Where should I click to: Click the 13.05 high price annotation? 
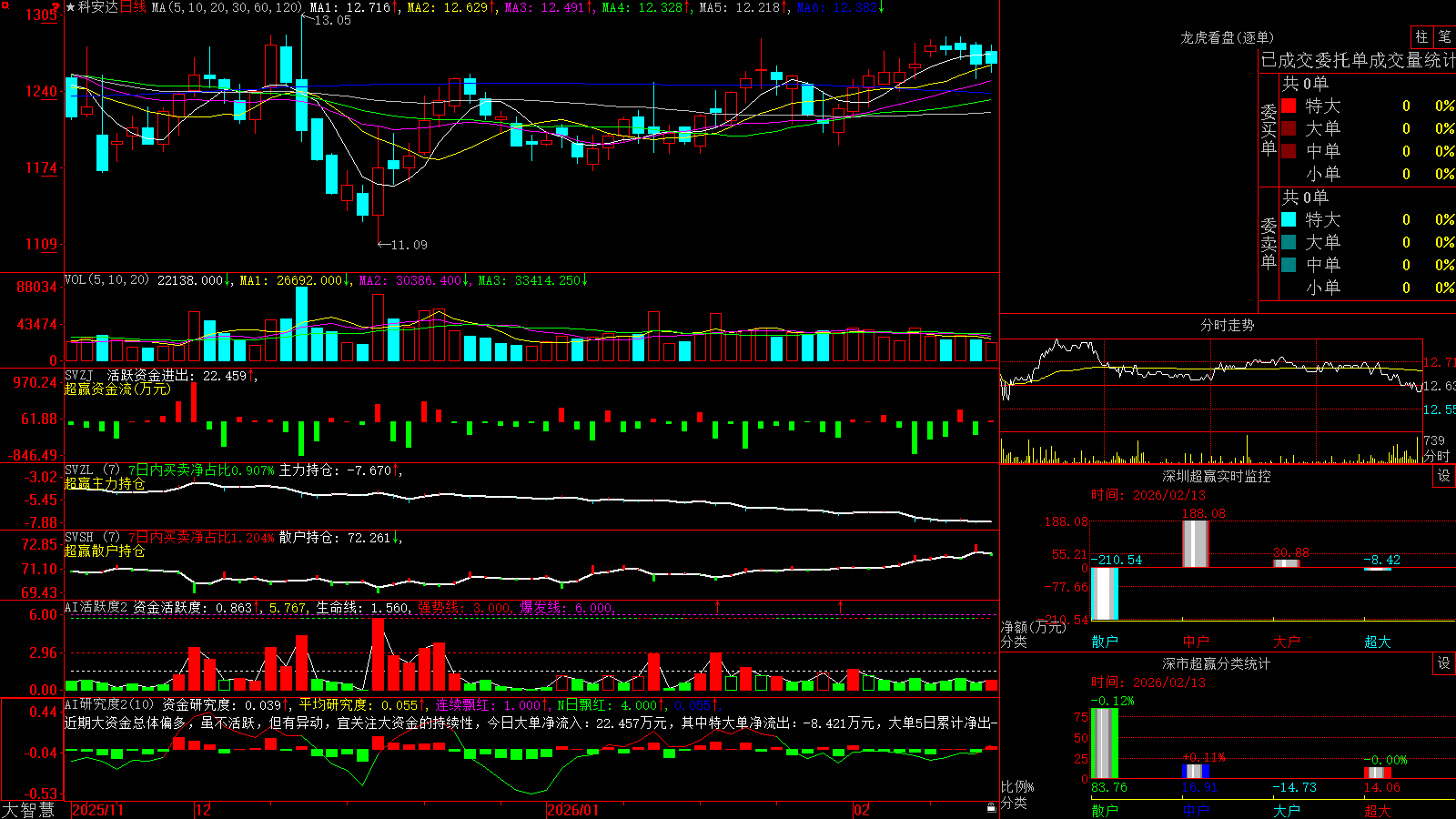[332, 20]
